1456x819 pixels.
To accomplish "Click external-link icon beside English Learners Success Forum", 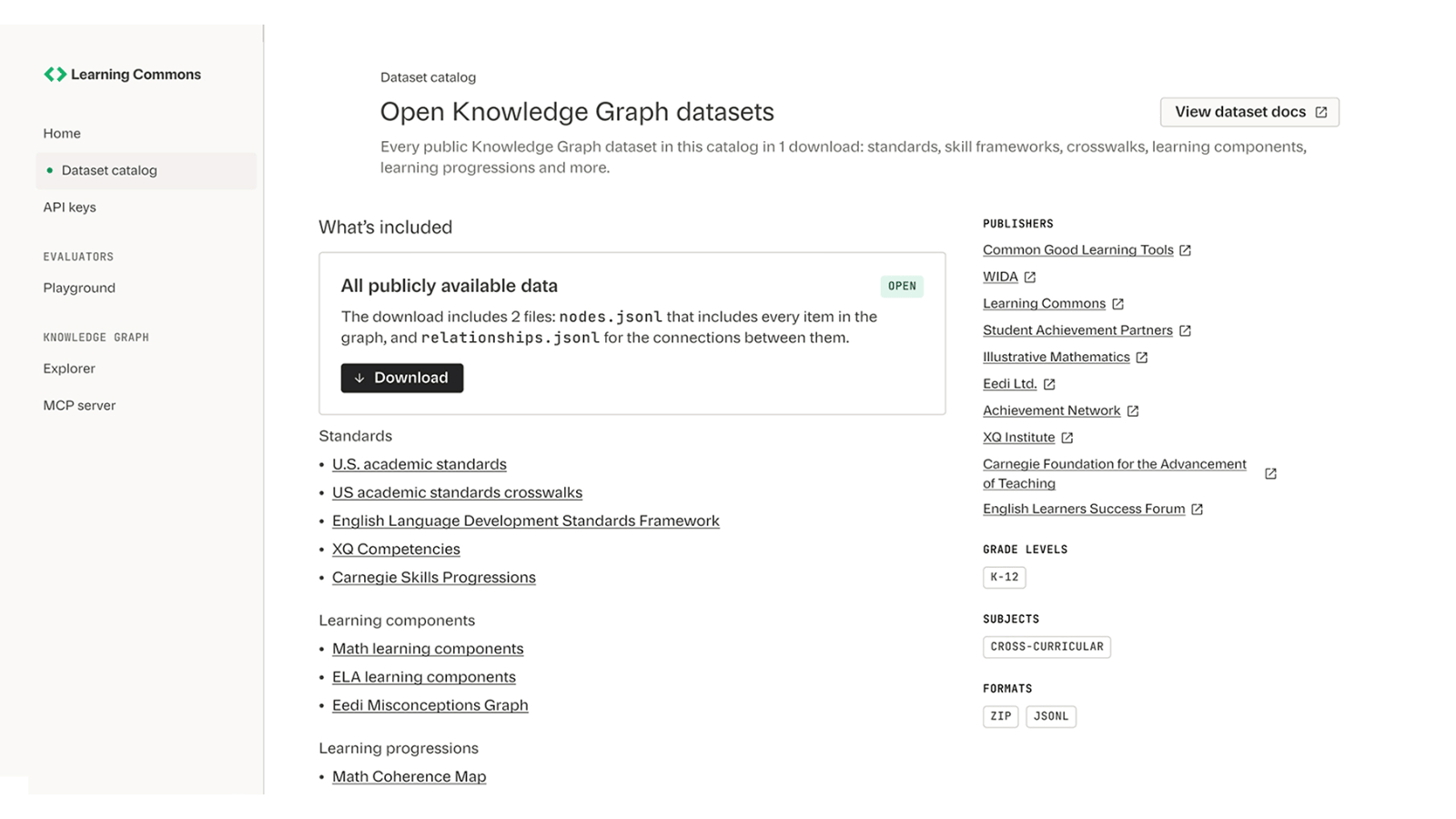I will [x=1197, y=510].
